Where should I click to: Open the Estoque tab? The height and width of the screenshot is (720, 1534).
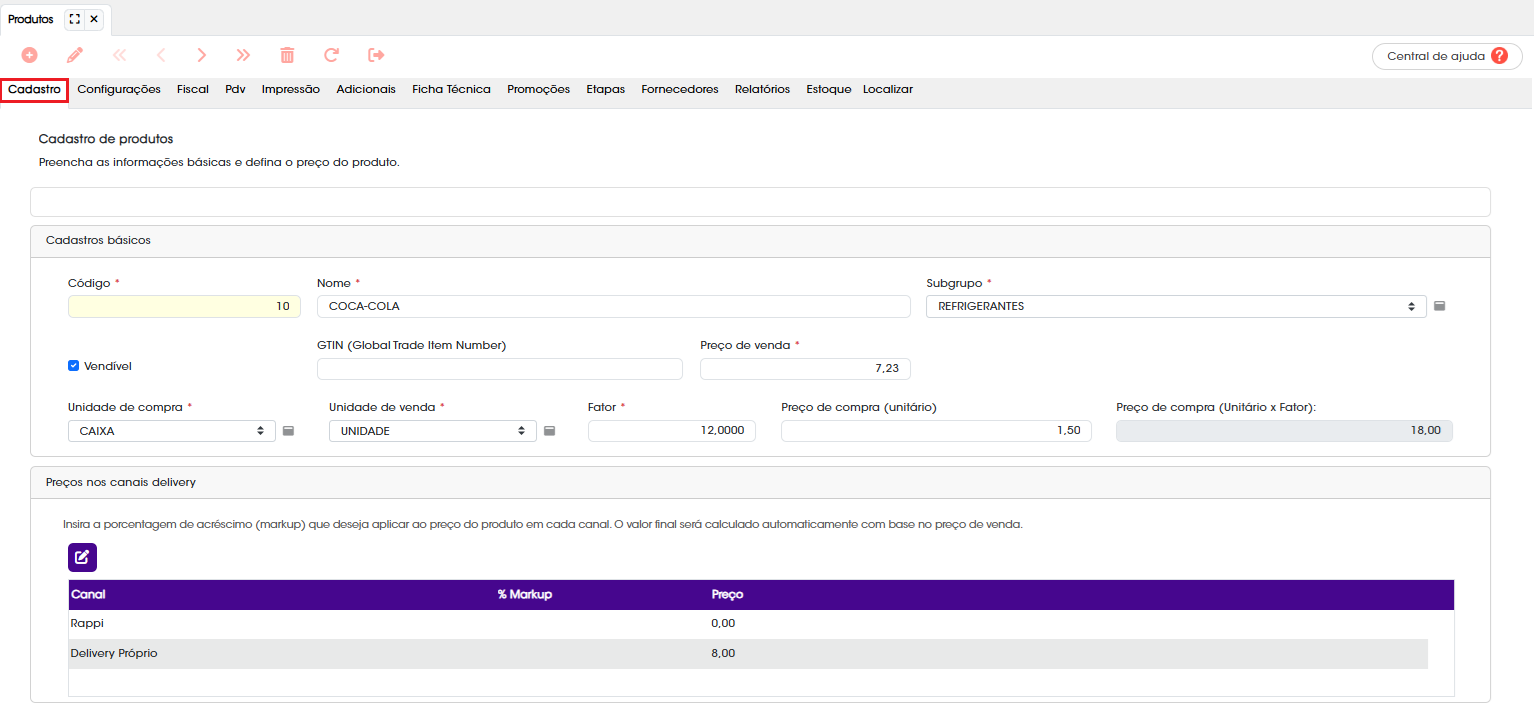(x=829, y=90)
